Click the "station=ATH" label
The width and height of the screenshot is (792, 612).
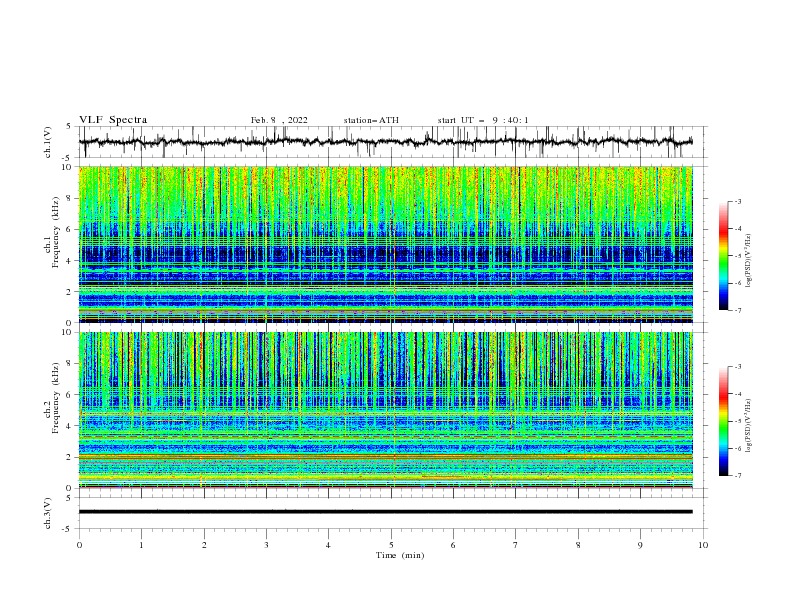pyautogui.click(x=371, y=120)
